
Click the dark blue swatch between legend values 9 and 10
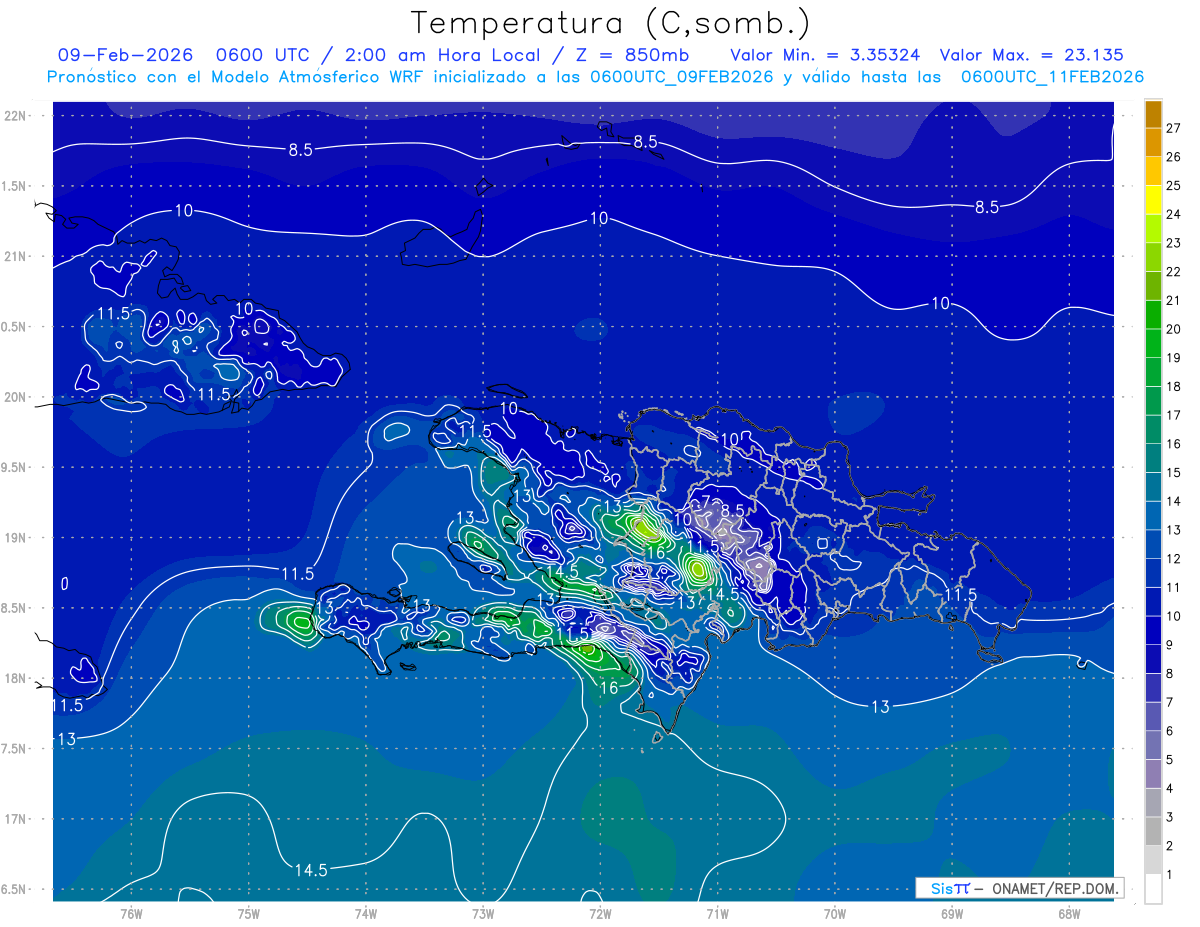pos(1153,630)
